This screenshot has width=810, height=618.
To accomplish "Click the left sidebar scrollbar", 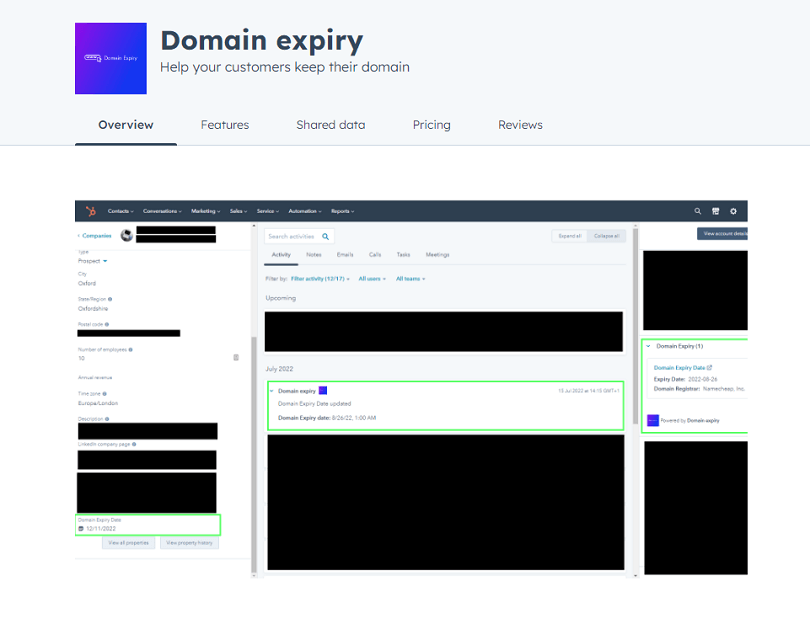I will pos(254,455).
